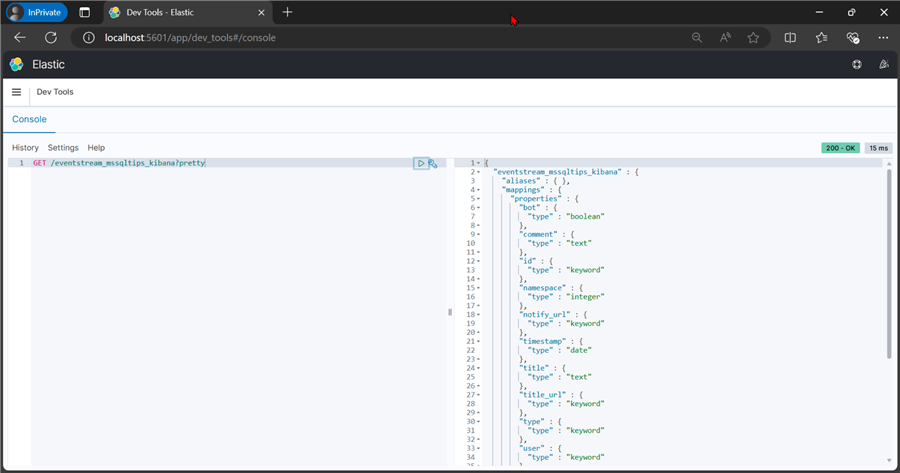Add page to favorites with star icon
Viewport: 900px width, 473px height.
(753, 37)
